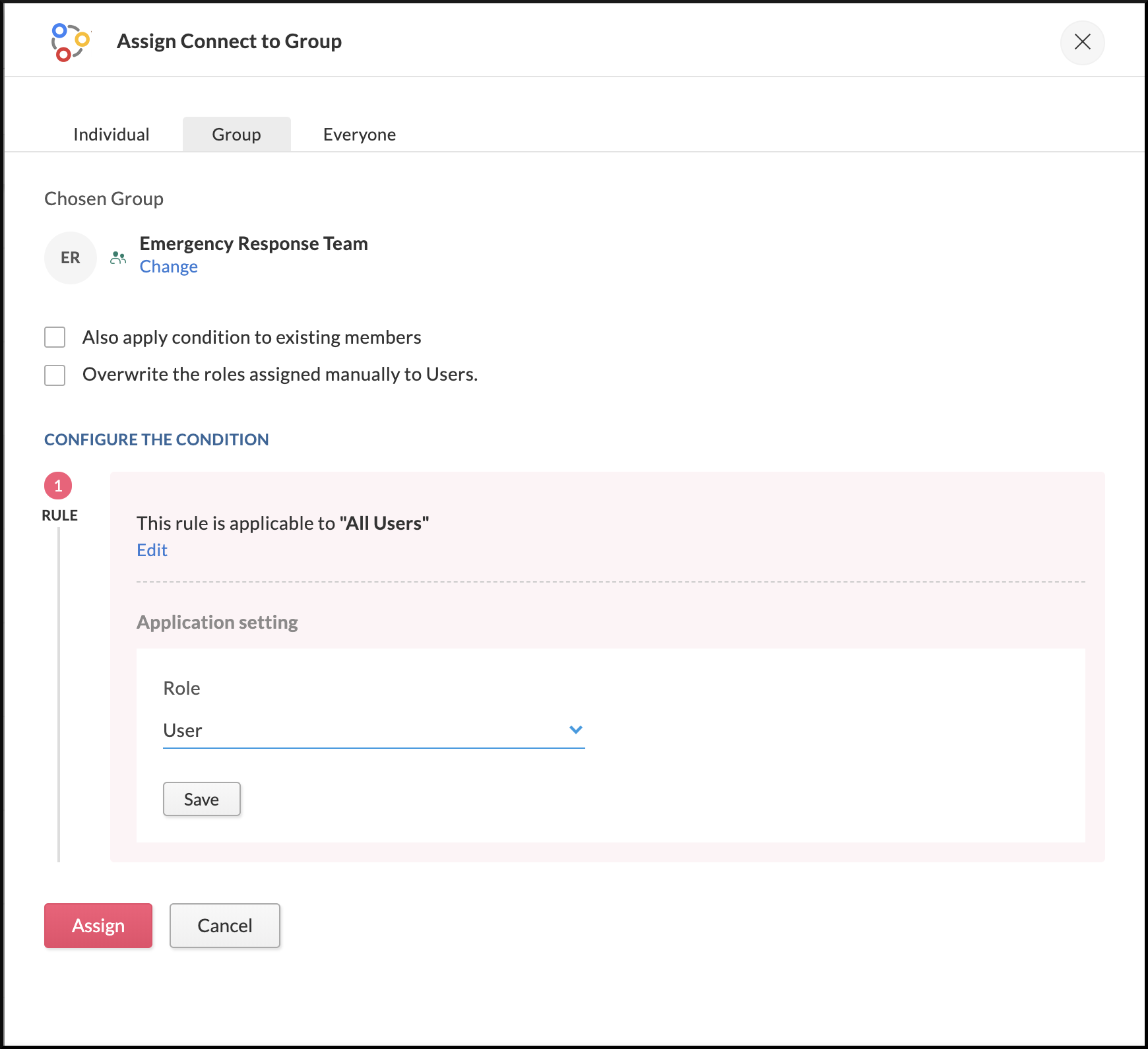This screenshot has height=1049, width=1148.
Task: Check 'Overwrite the roles assigned manually' box
Action: (x=55, y=375)
